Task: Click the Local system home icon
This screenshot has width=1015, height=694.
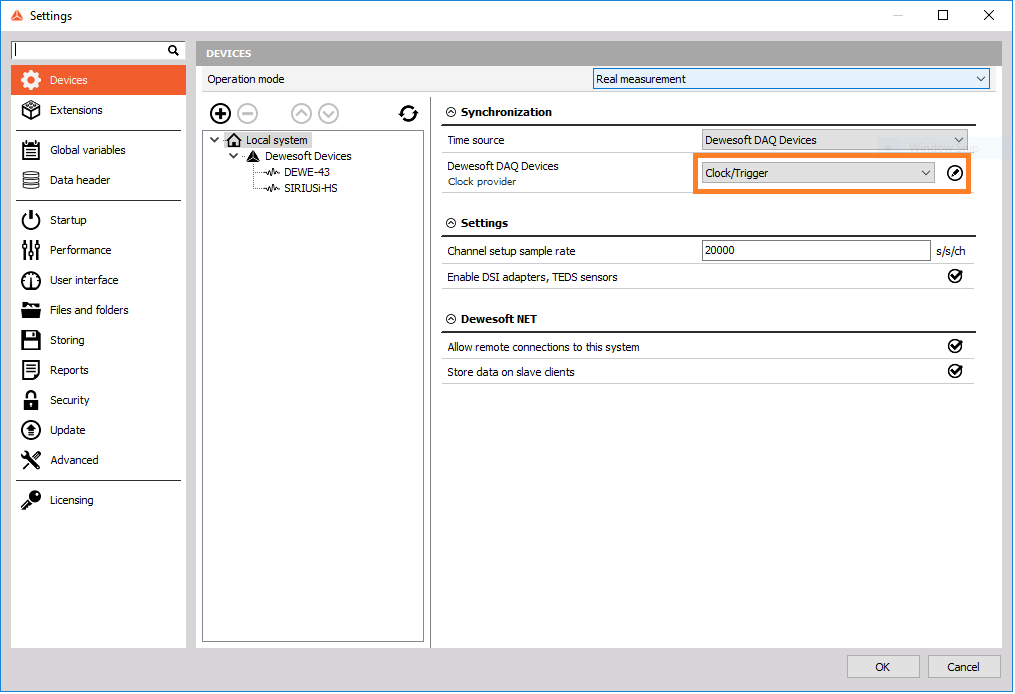Action: (234, 140)
